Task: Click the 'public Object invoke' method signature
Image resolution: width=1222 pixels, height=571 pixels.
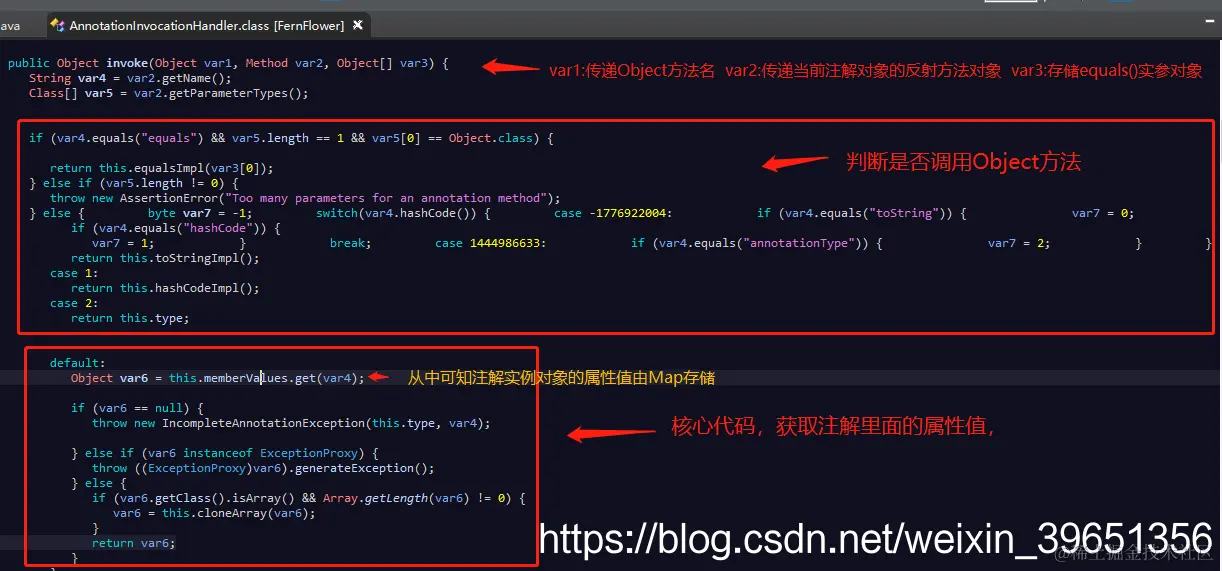Action: [x=228, y=63]
